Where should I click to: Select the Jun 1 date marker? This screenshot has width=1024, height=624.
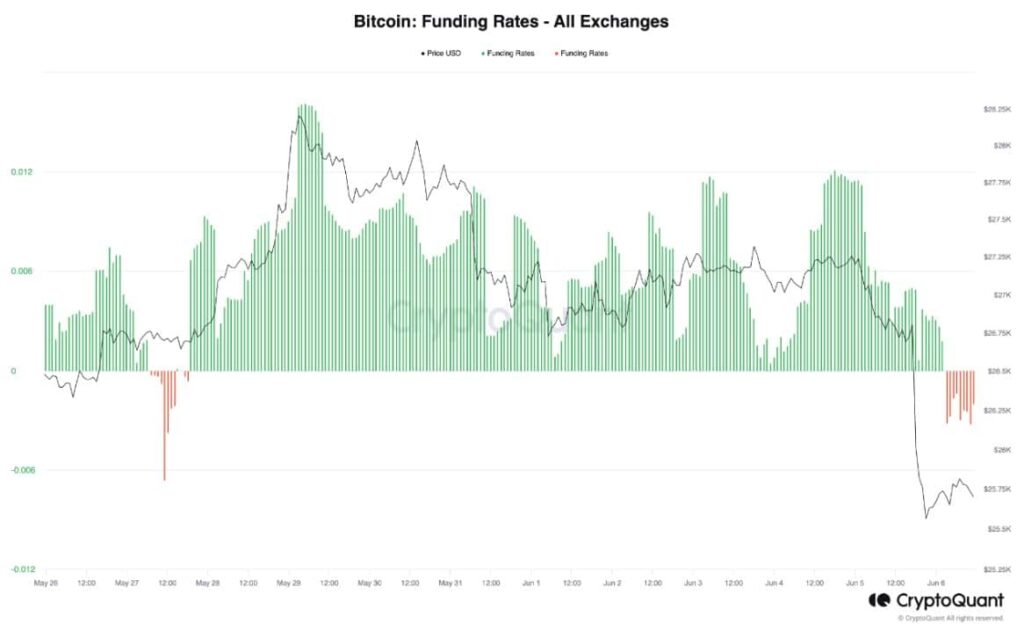[531, 582]
